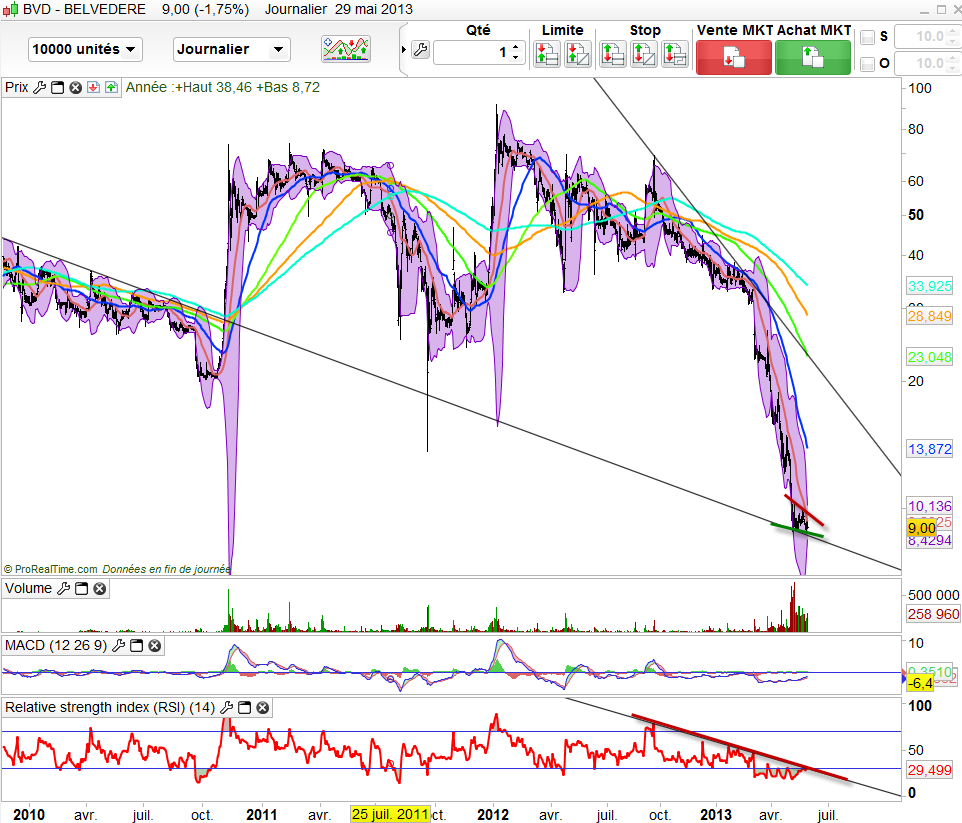
Task: Close the Volume indicator panel
Action: [99, 589]
